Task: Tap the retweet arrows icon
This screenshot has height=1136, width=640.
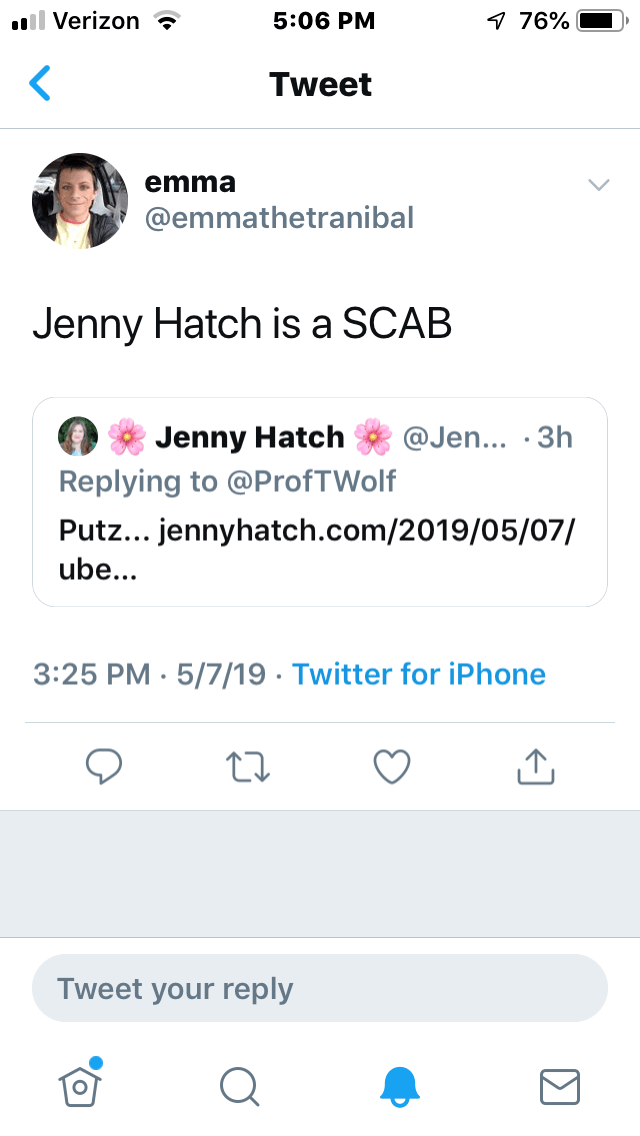Action: (248, 766)
